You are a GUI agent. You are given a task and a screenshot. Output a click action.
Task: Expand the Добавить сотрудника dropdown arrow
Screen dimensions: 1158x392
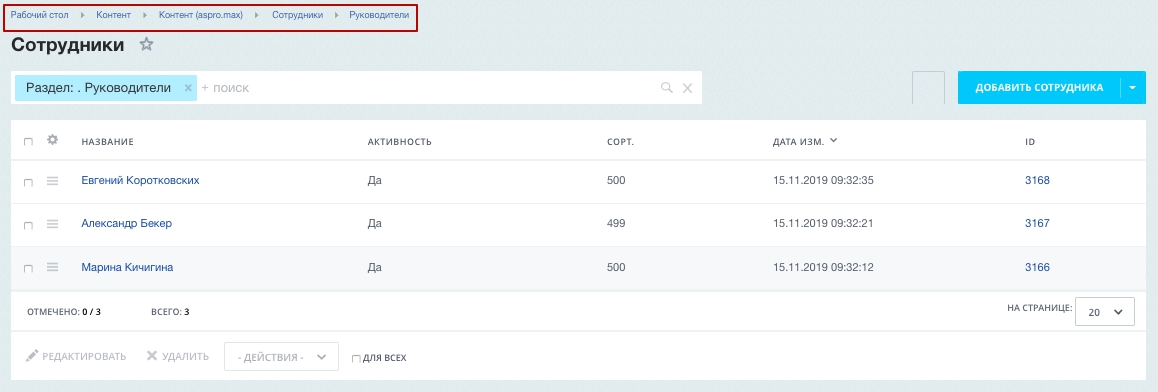click(1133, 88)
